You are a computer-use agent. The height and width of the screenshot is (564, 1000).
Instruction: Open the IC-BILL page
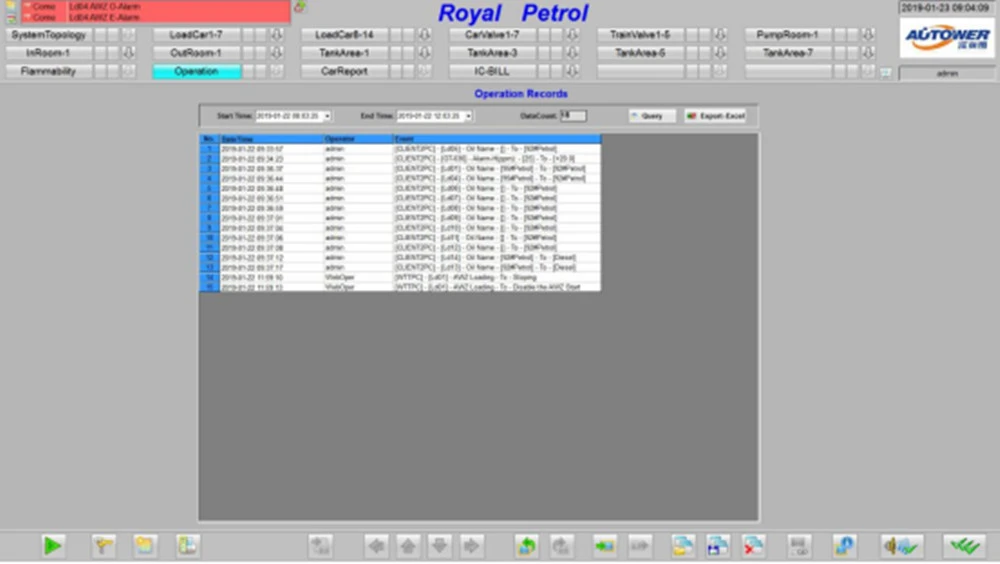[492, 71]
